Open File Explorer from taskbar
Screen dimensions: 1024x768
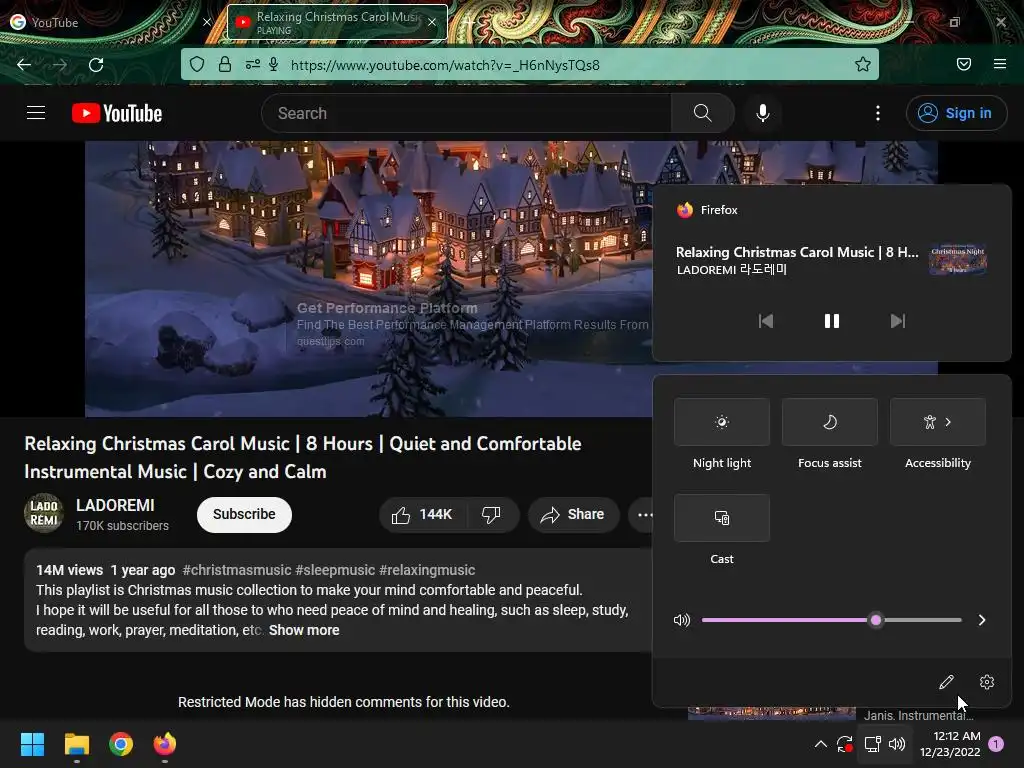(x=76, y=744)
